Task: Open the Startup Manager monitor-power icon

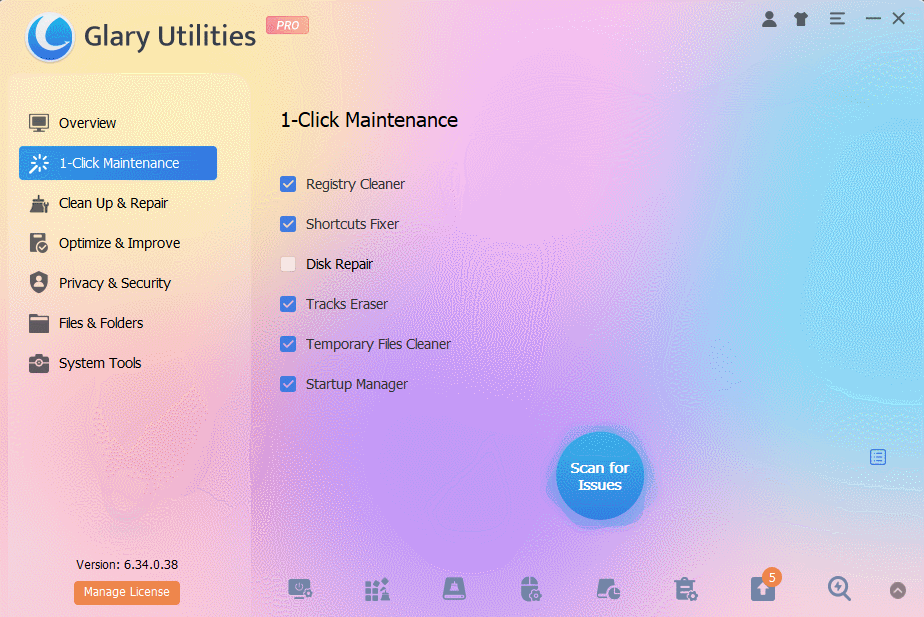Action: click(x=300, y=589)
